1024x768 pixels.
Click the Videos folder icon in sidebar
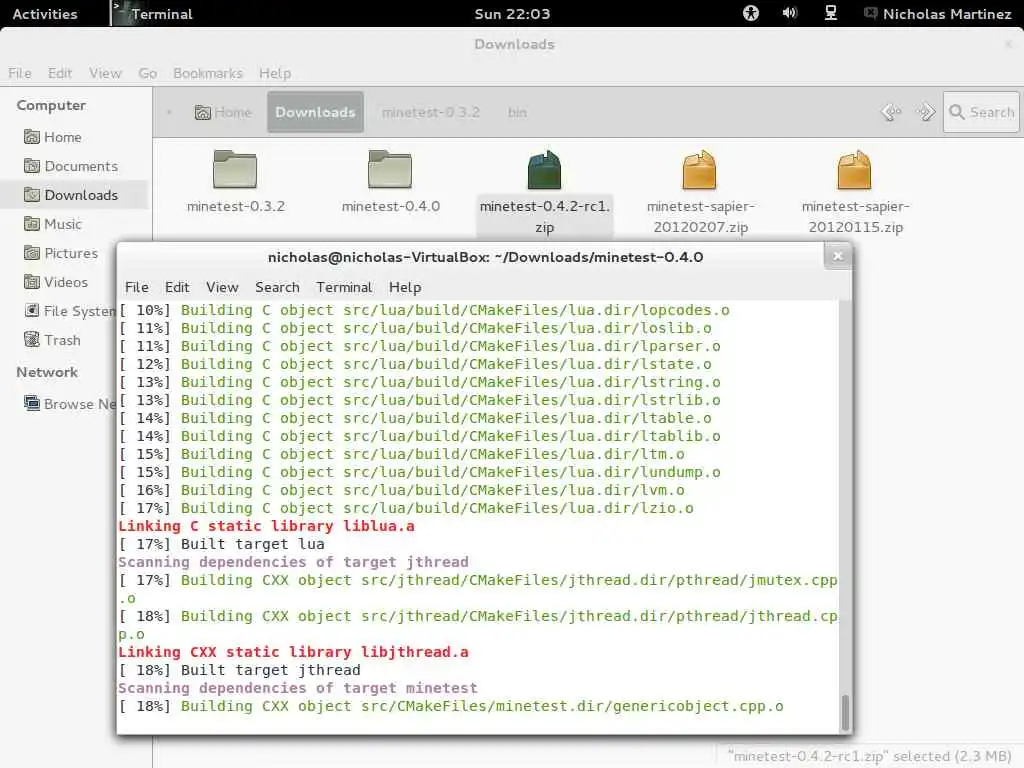pyautogui.click(x=31, y=281)
